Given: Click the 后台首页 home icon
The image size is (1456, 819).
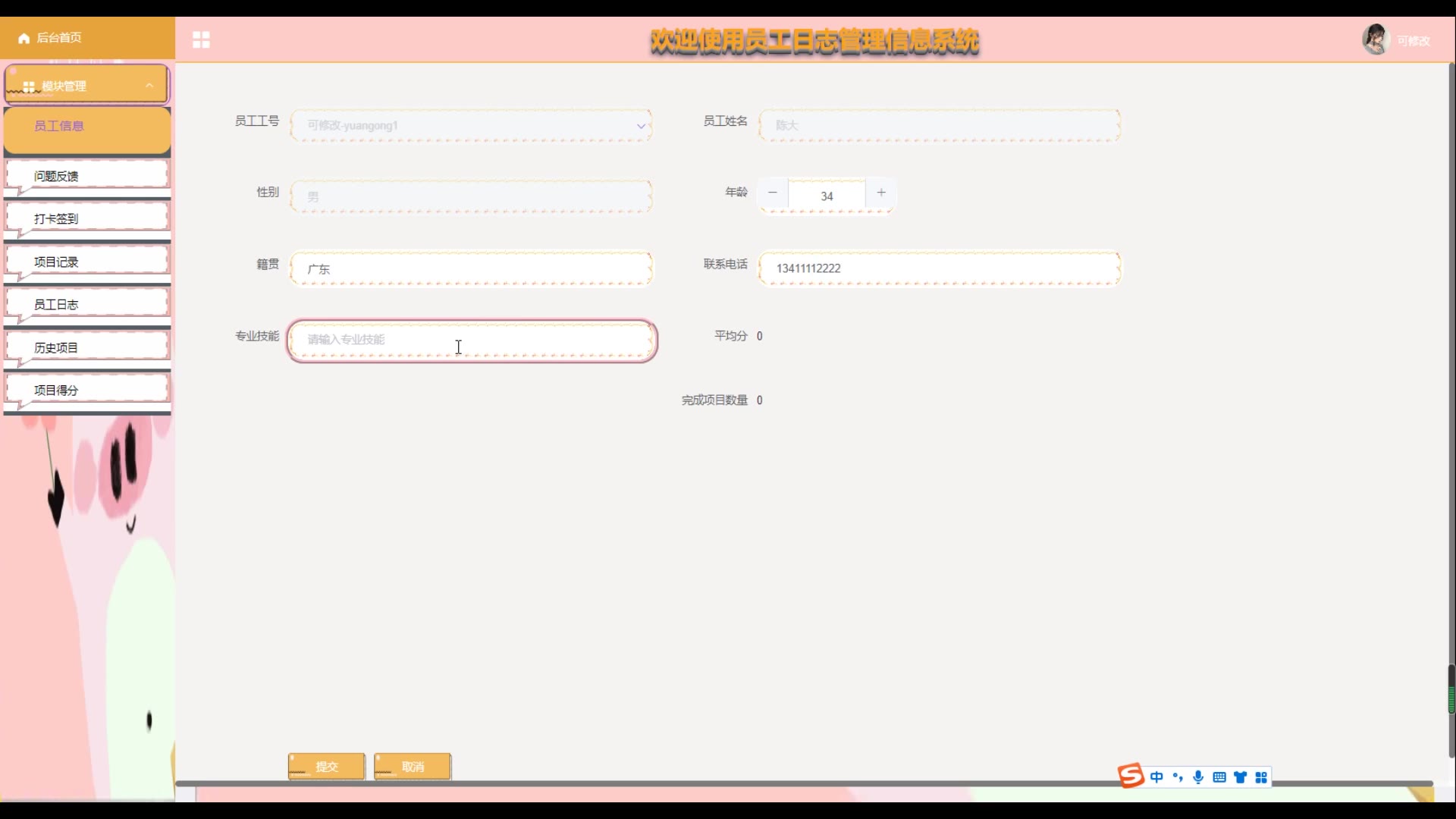Looking at the screenshot, I should (24, 38).
